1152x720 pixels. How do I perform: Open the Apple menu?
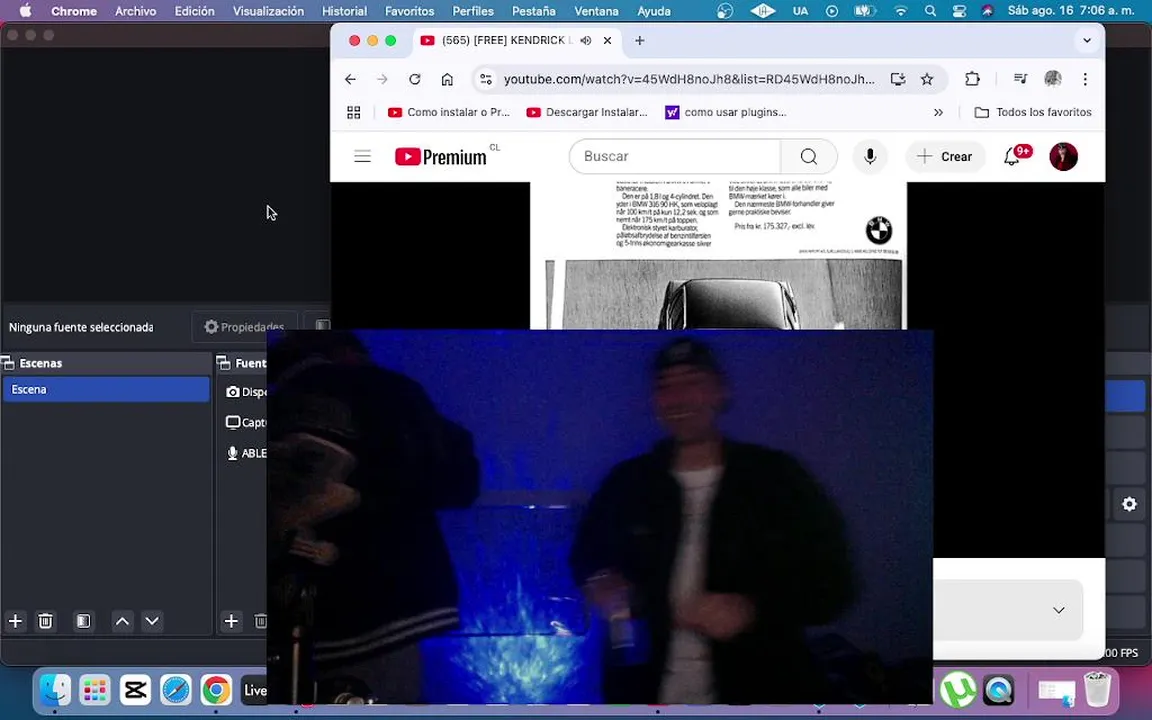(25, 11)
